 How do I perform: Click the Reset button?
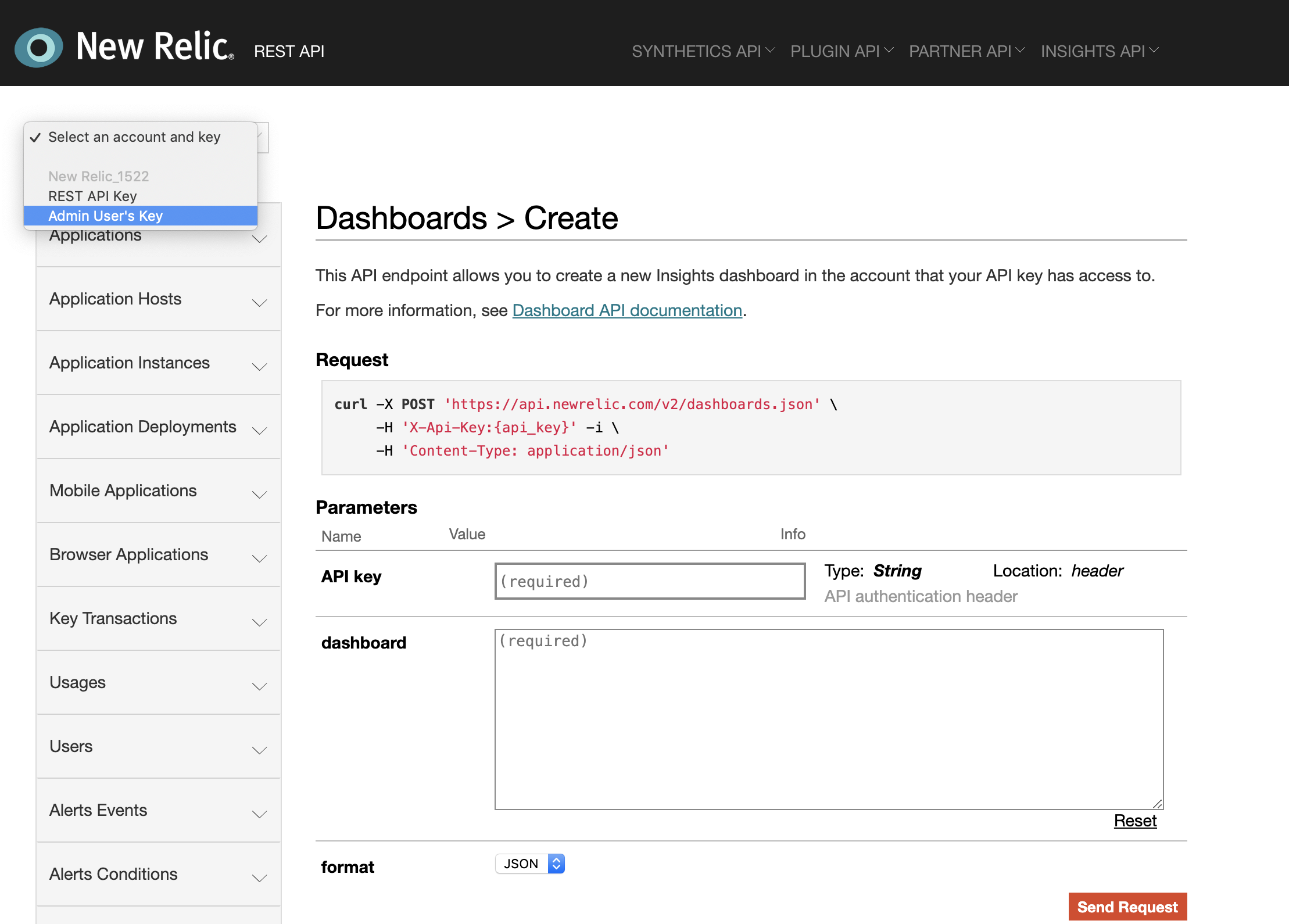point(1135,822)
